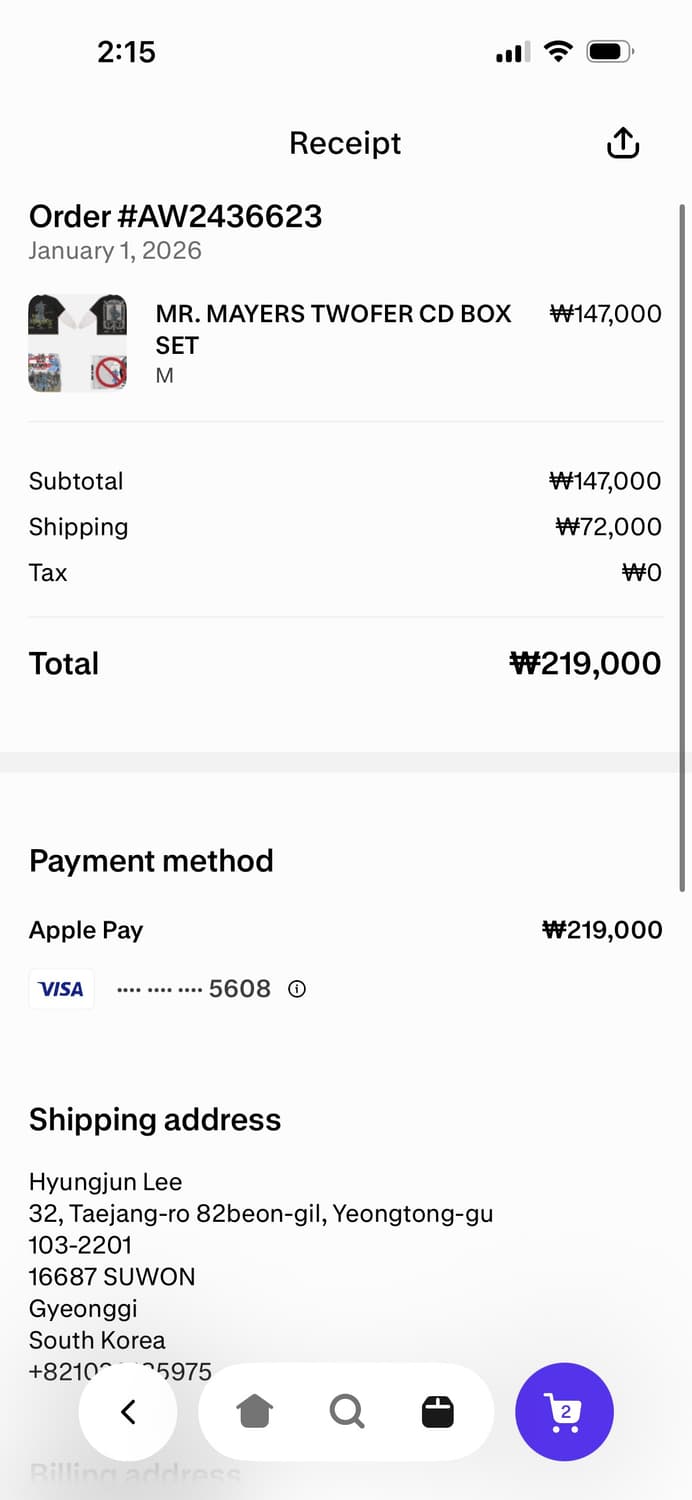692x1500 pixels.
Task: Tap the Visa card logo
Action: (61, 989)
